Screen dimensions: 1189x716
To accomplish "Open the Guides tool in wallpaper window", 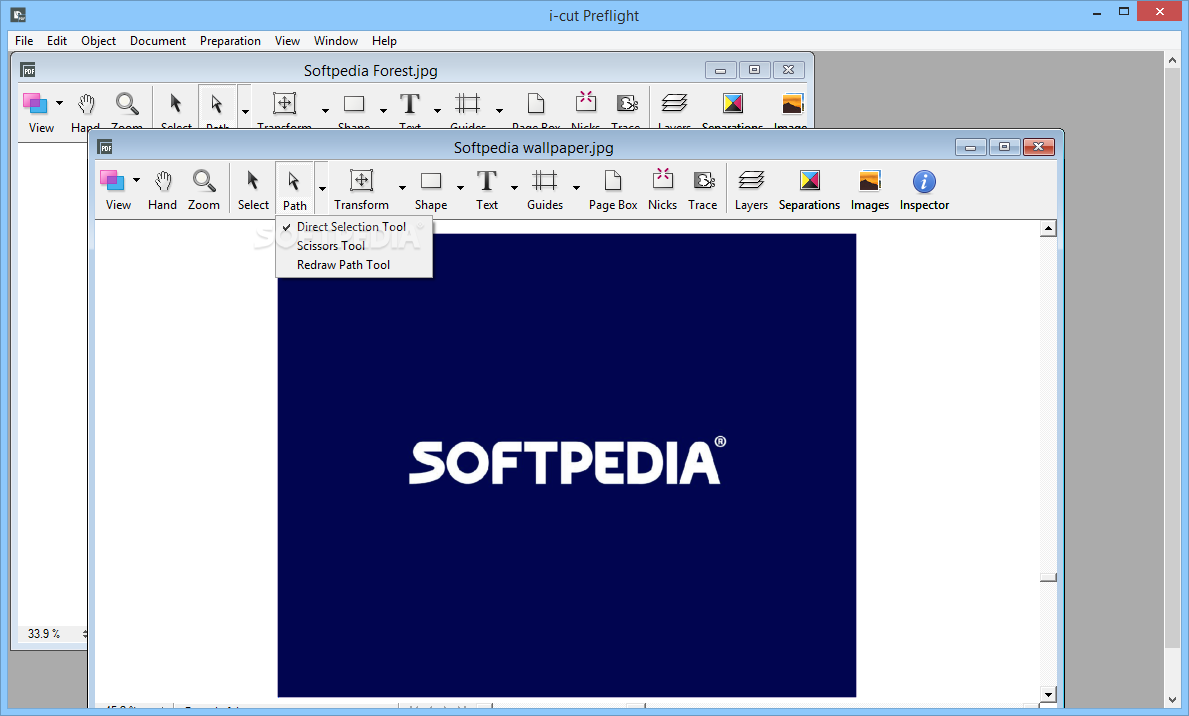I will [545, 190].
